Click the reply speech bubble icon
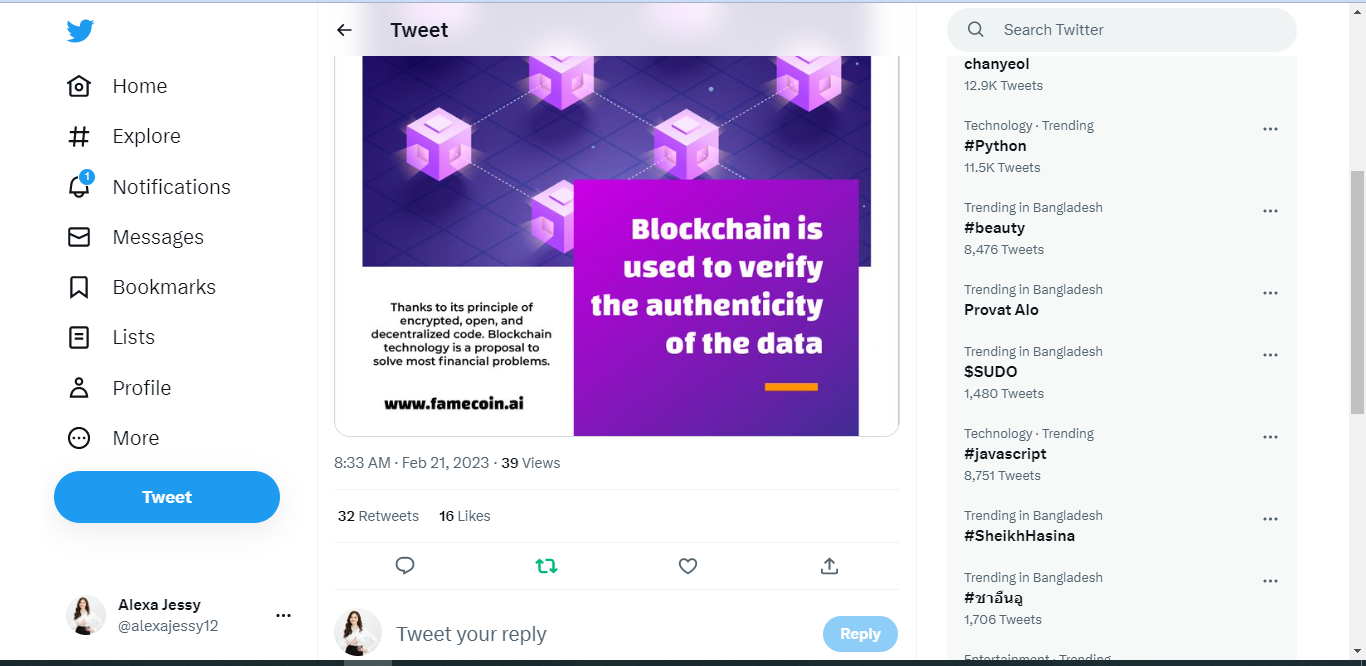Viewport: 1366px width, 666px height. pos(405,566)
